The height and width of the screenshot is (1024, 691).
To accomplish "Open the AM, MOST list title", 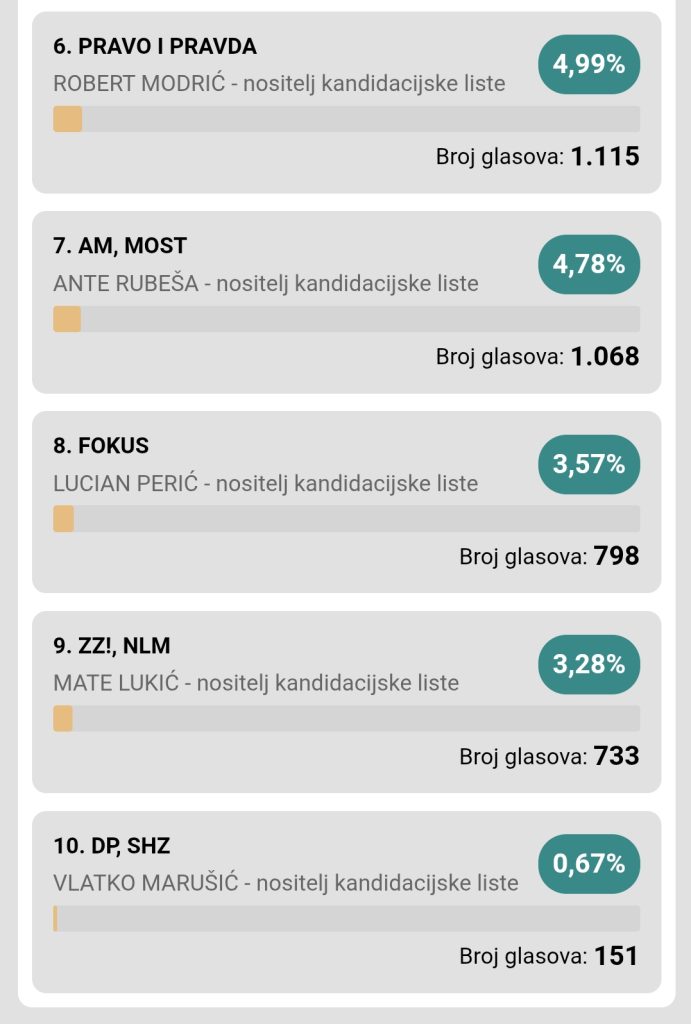I will pos(120,246).
